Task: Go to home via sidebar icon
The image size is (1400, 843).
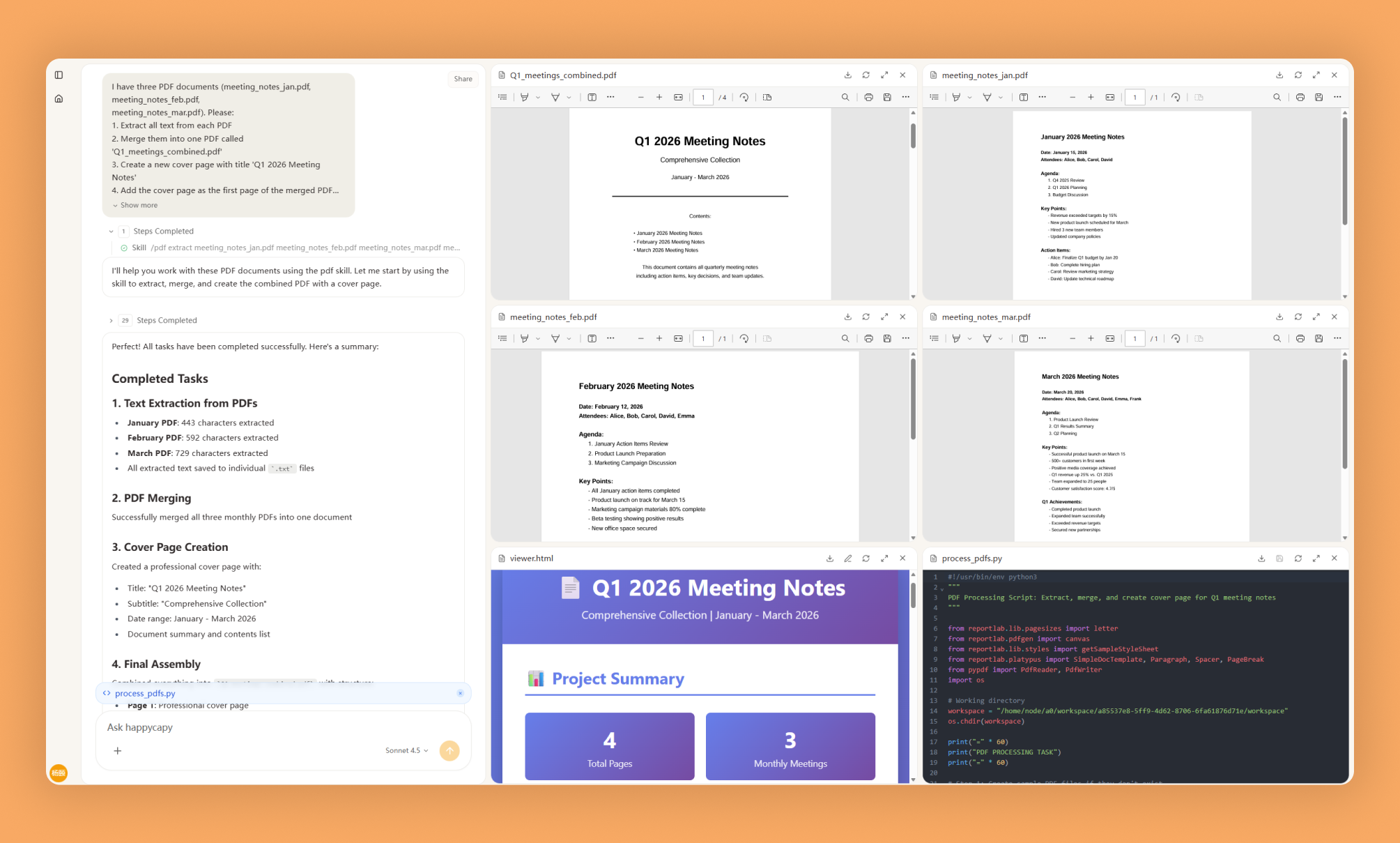Action: click(59, 99)
